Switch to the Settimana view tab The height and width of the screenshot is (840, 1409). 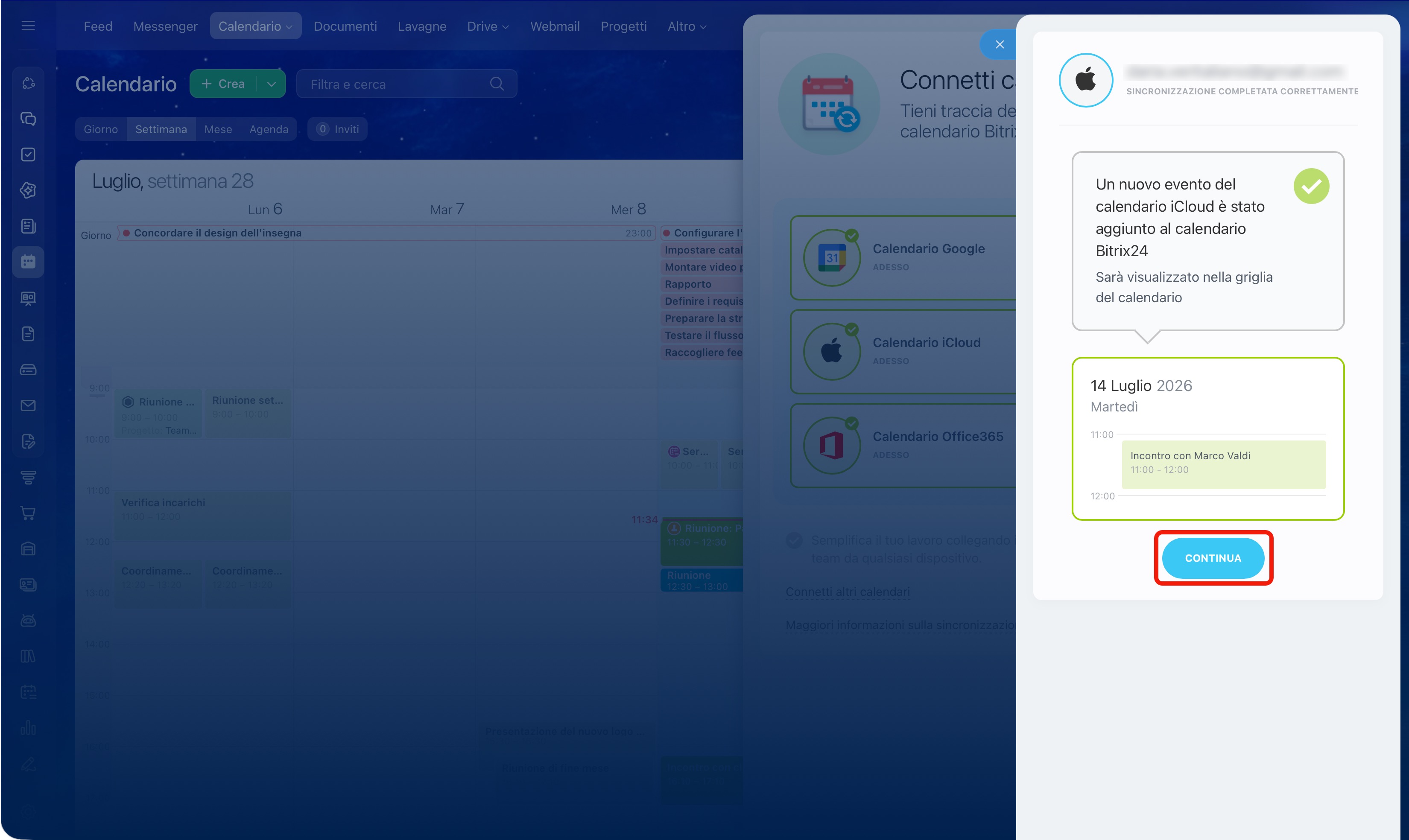coord(161,129)
